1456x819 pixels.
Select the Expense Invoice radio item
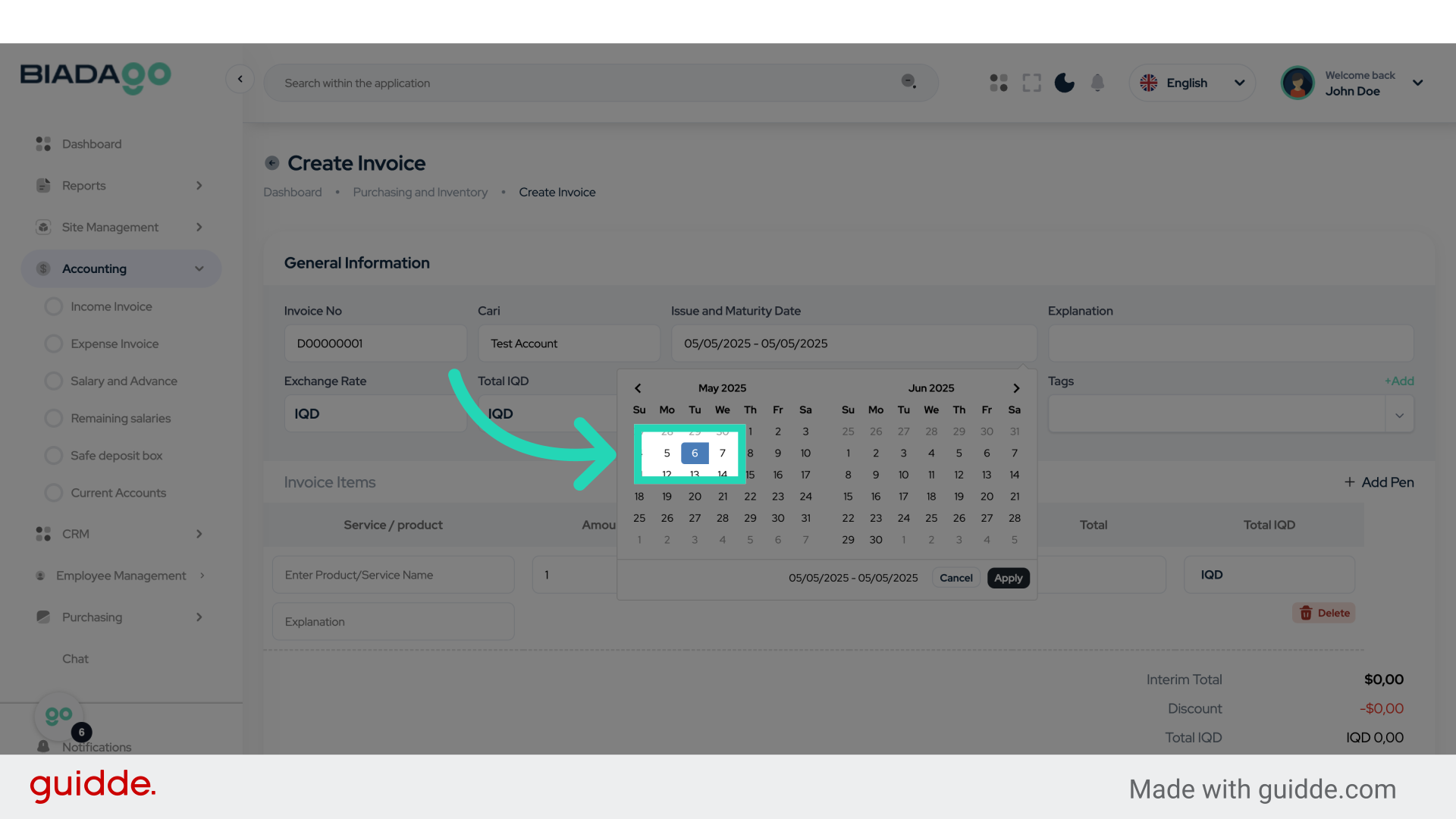(54, 344)
